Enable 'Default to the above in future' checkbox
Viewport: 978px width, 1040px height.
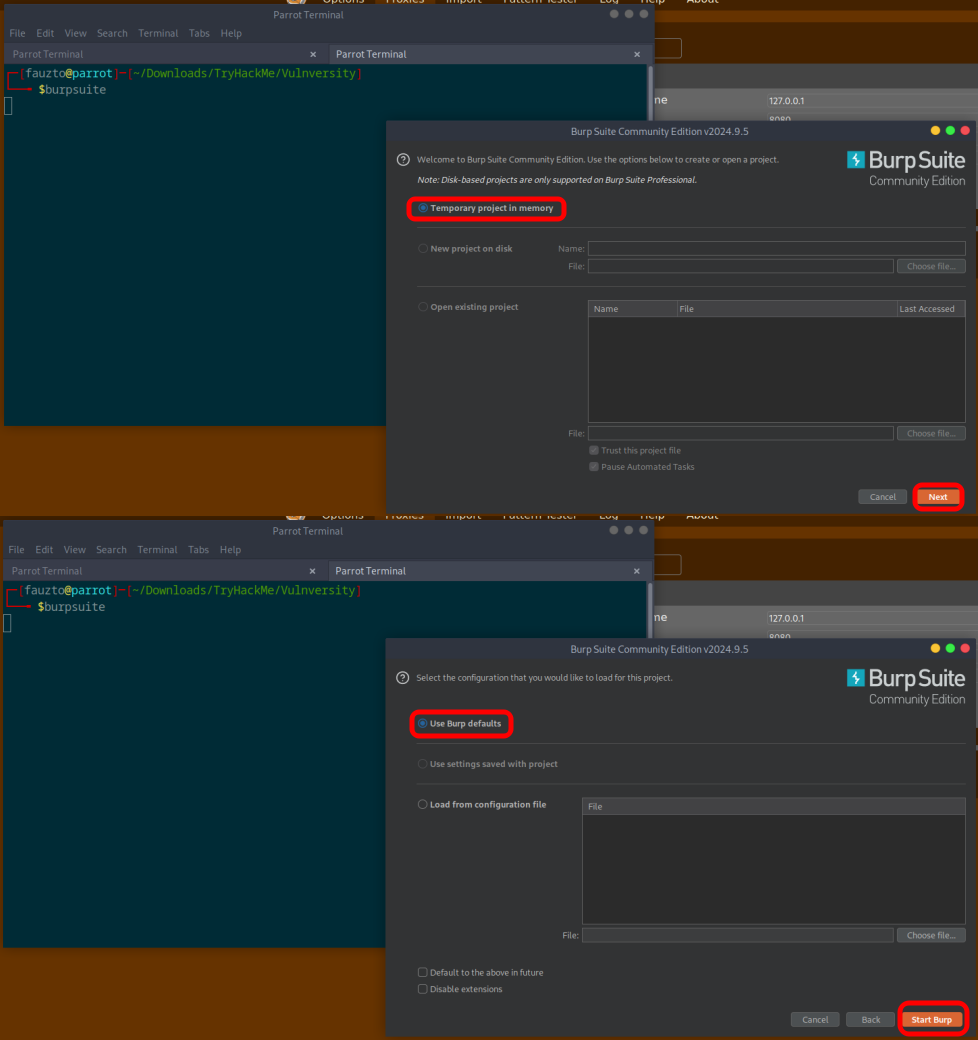tap(422, 972)
